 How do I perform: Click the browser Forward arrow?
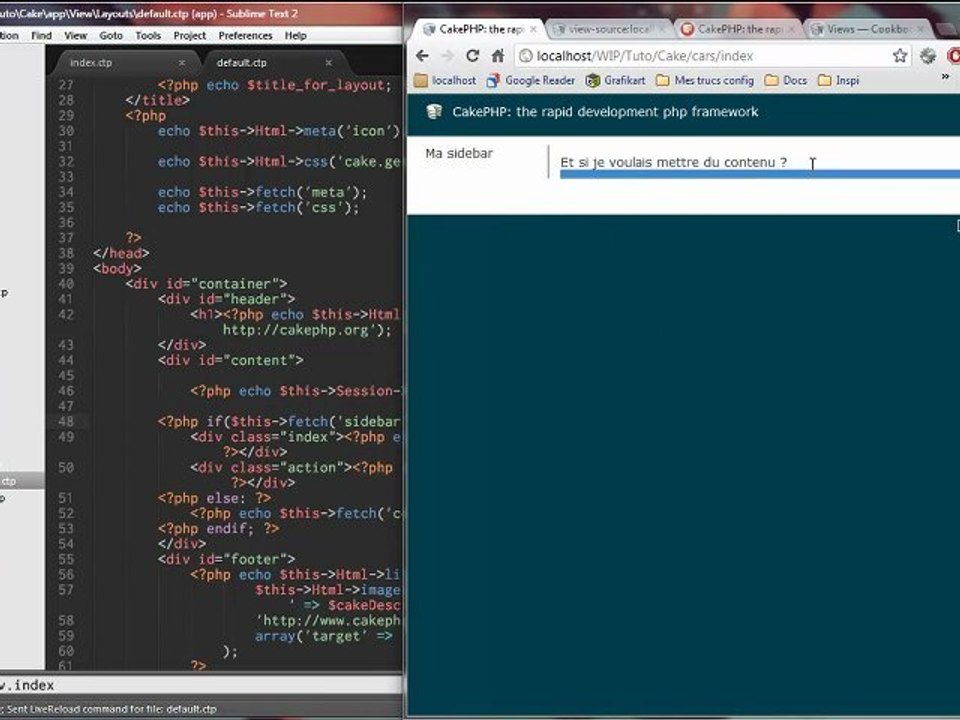[447, 56]
